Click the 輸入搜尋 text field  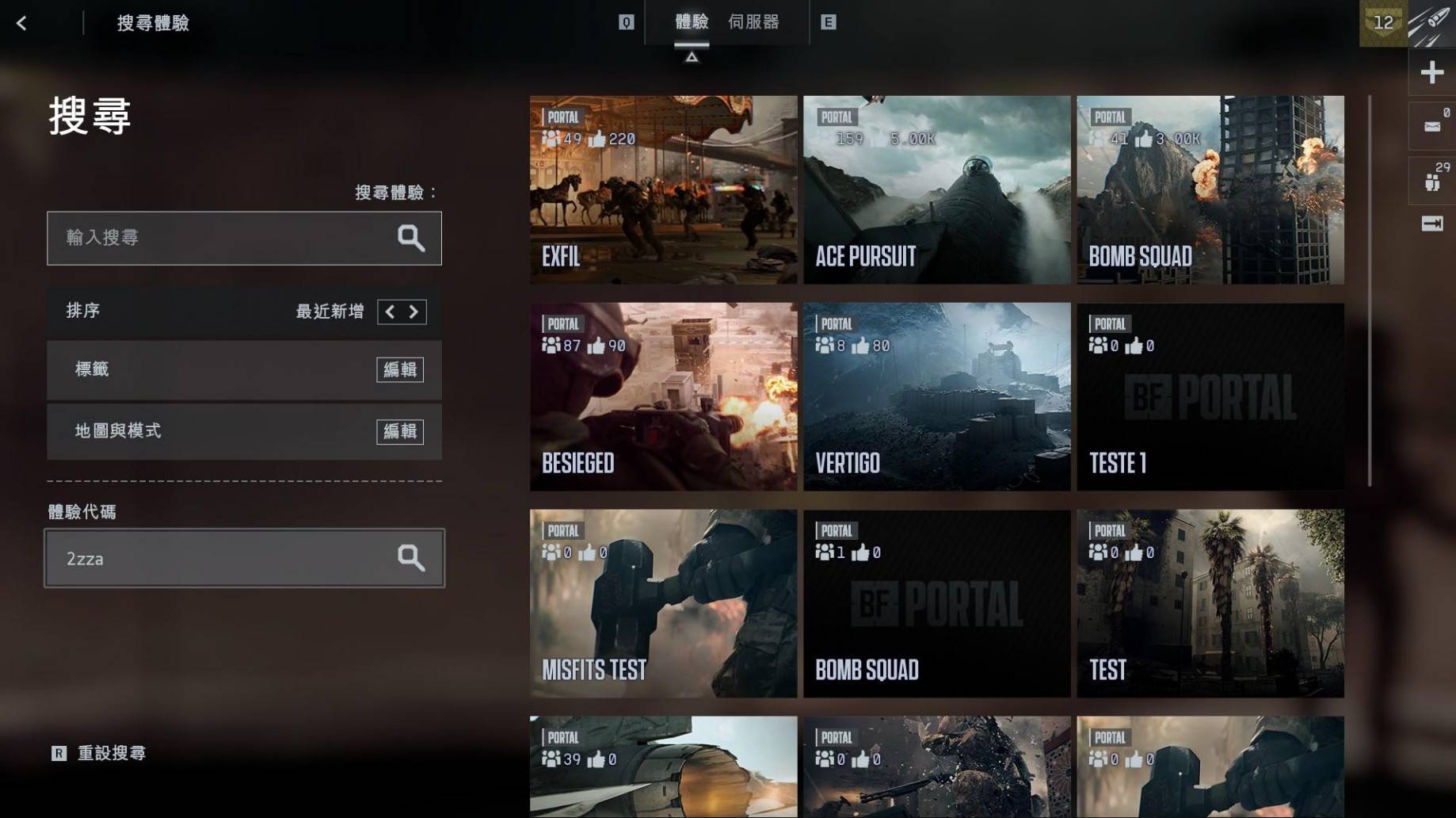click(222, 238)
